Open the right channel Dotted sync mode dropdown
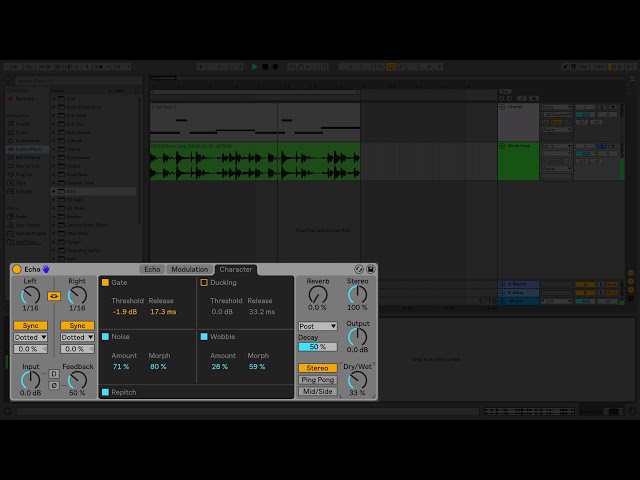640x480 pixels. (x=77, y=338)
